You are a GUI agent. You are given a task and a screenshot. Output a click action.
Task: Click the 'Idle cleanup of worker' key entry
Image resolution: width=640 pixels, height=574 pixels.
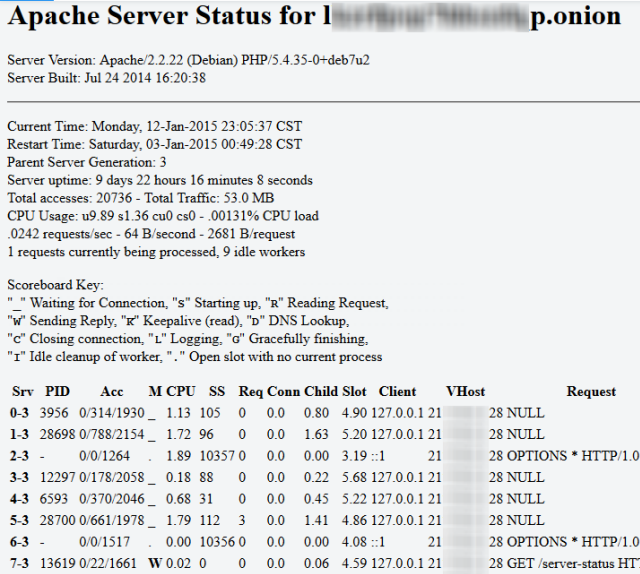click(85, 357)
